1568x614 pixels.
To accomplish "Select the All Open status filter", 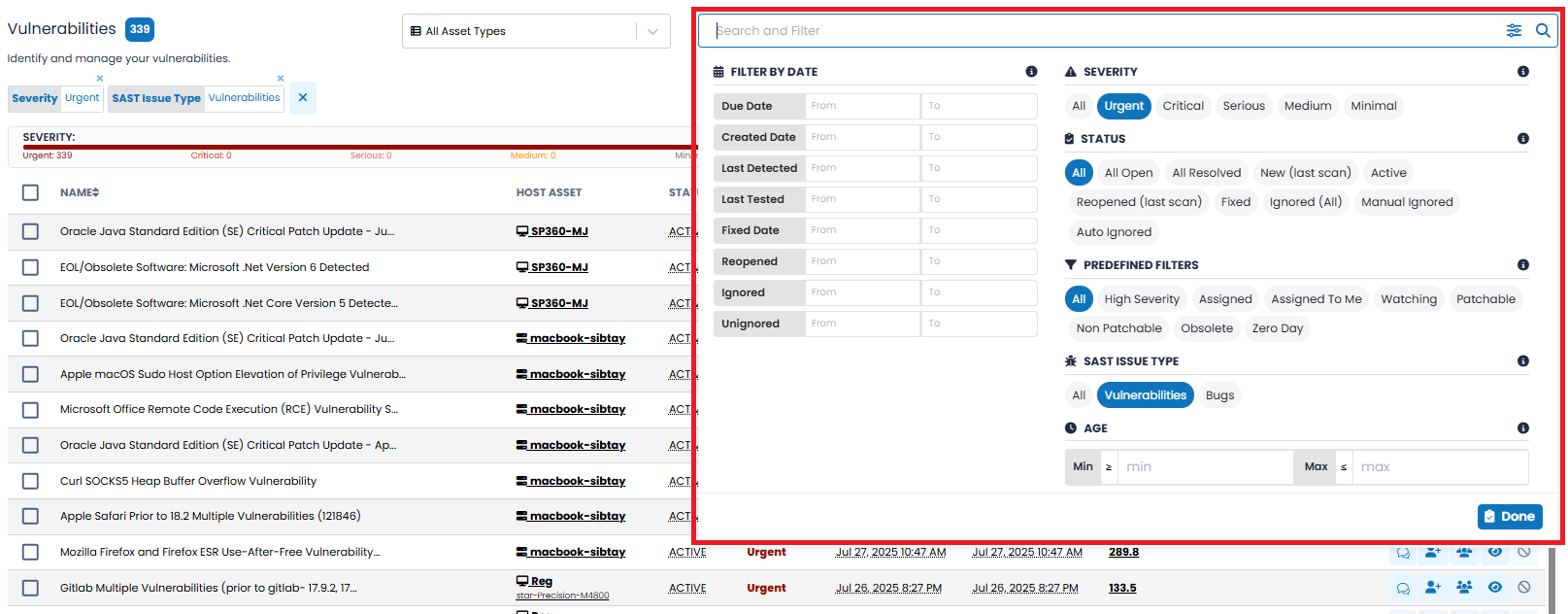I will [x=1129, y=173].
